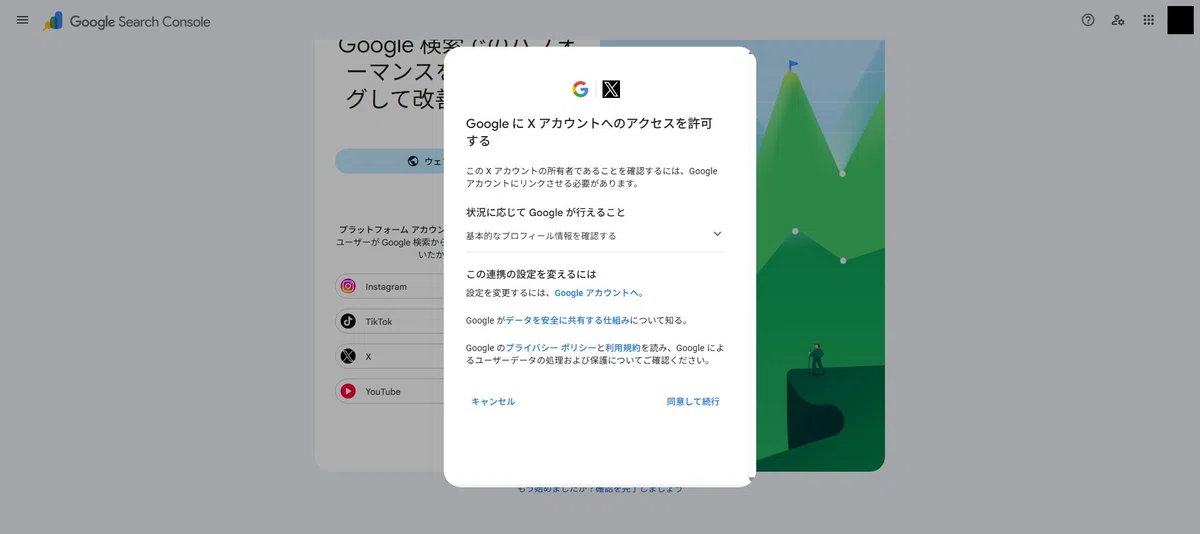
Task: Click the X logo in dialog
Action: coord(611,89)
